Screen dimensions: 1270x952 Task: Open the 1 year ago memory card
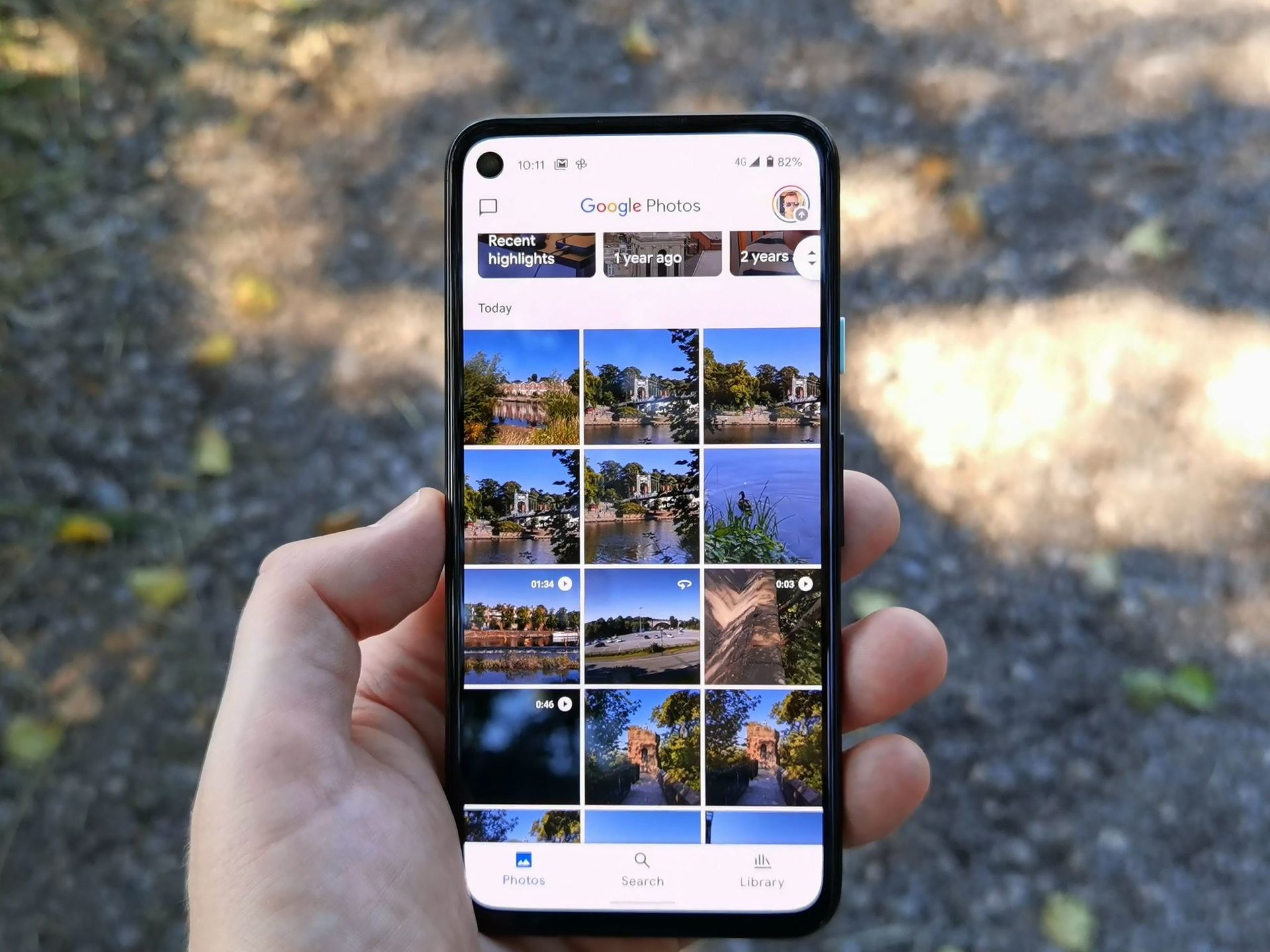pyautogui.click(x=661, y=254)
